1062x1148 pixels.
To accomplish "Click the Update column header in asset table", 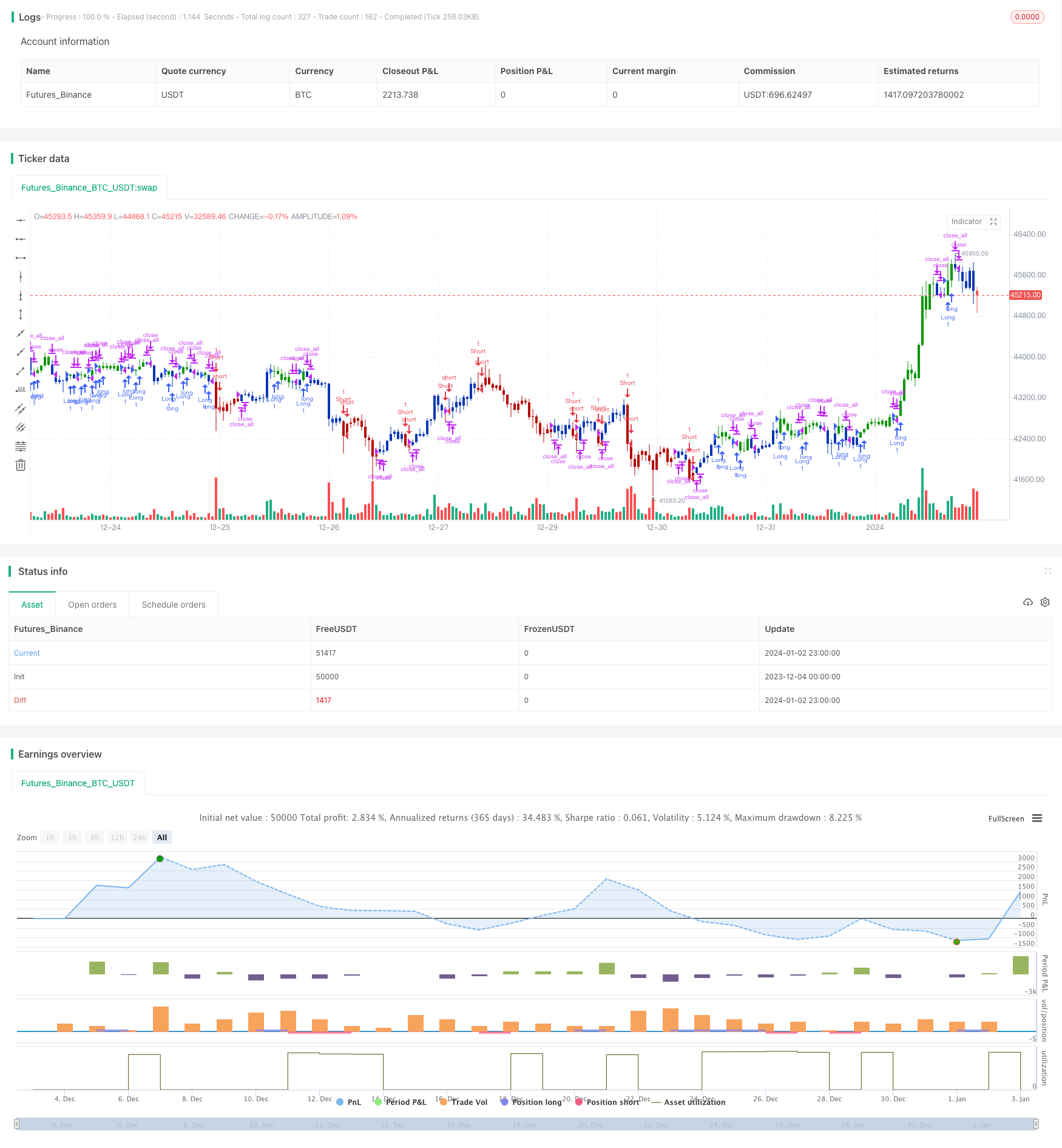I will [779, 629].
